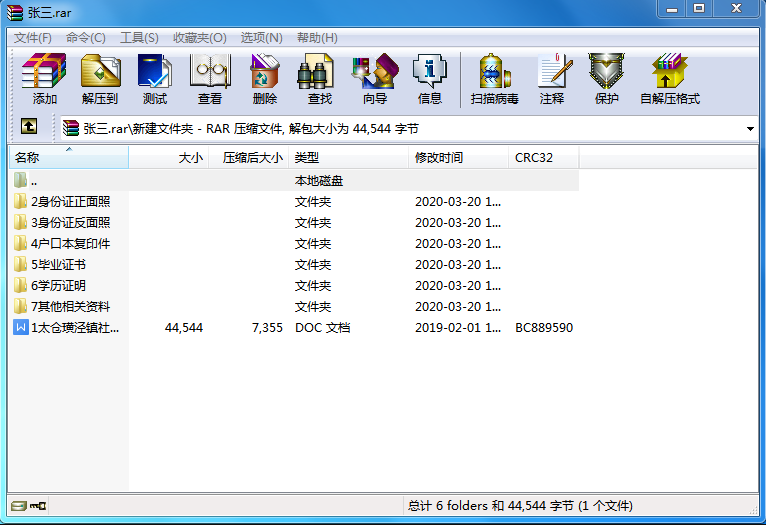Click the 删除 (Delete) icon
766x525 pixels.
265,79
